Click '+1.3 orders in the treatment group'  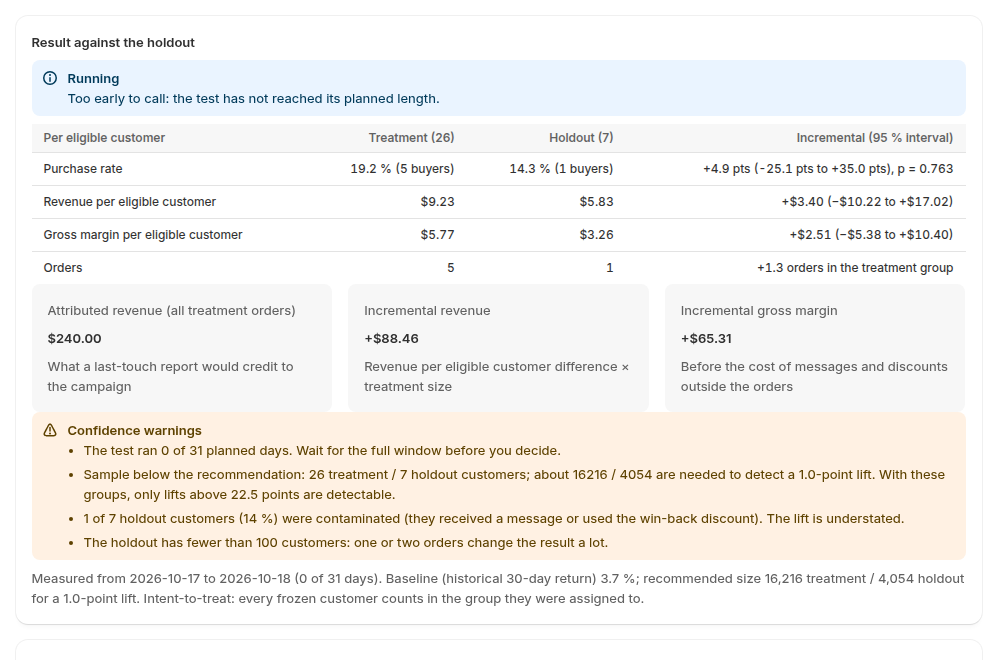pos(855,268)
